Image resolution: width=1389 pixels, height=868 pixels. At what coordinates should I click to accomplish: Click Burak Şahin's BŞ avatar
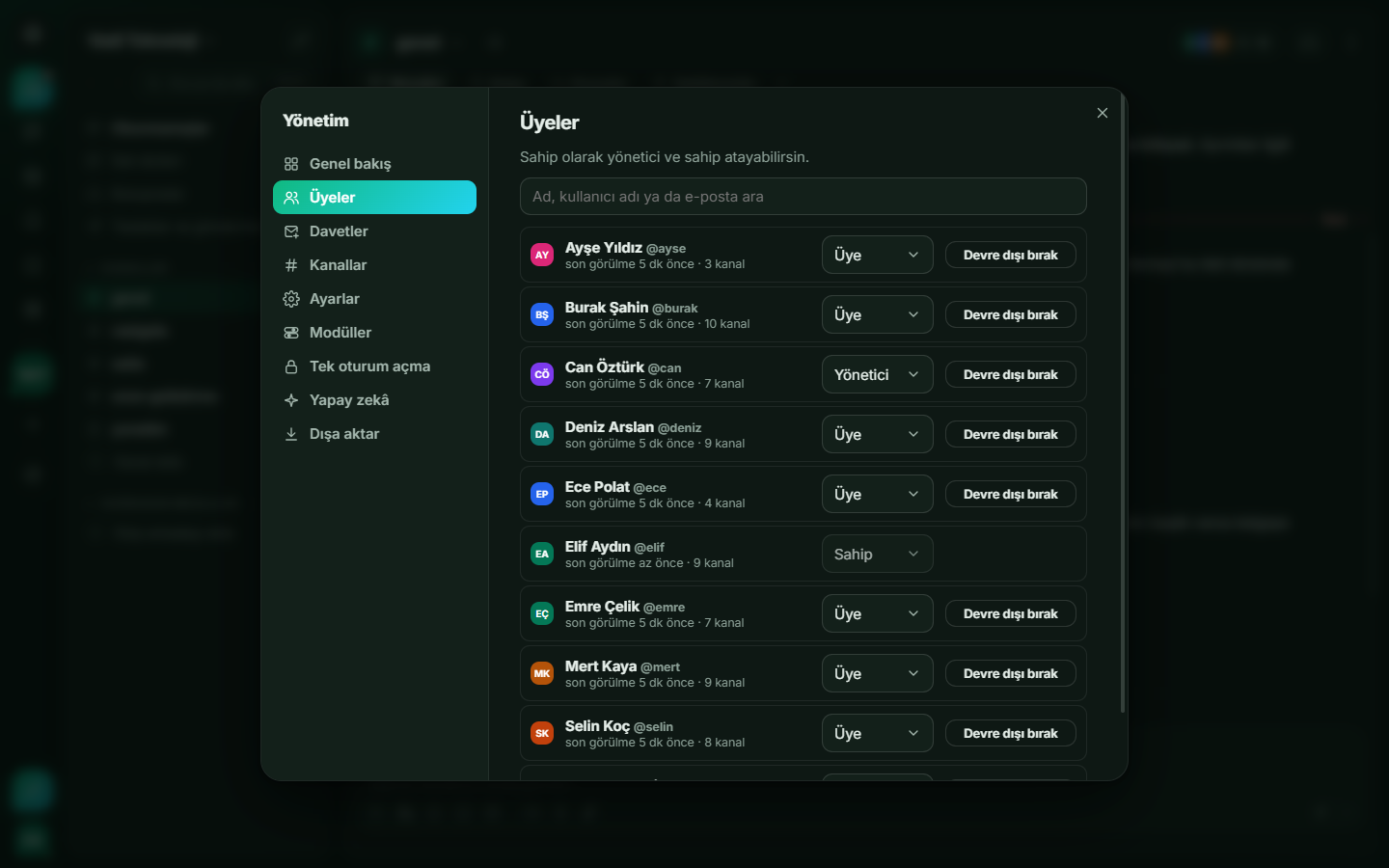542,314
